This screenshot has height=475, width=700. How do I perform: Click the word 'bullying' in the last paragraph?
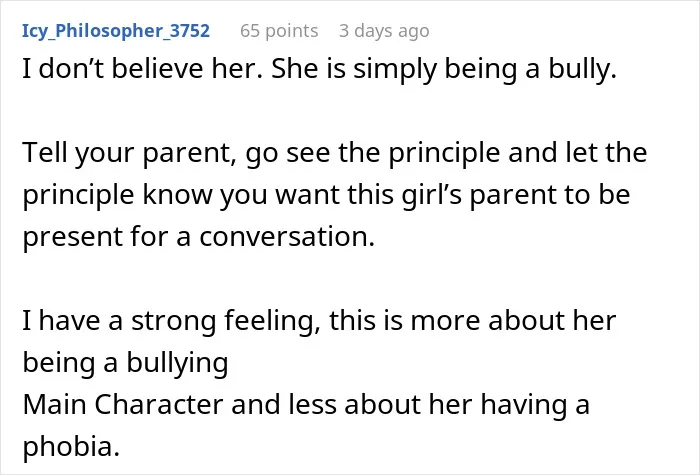tap(177, 363)
